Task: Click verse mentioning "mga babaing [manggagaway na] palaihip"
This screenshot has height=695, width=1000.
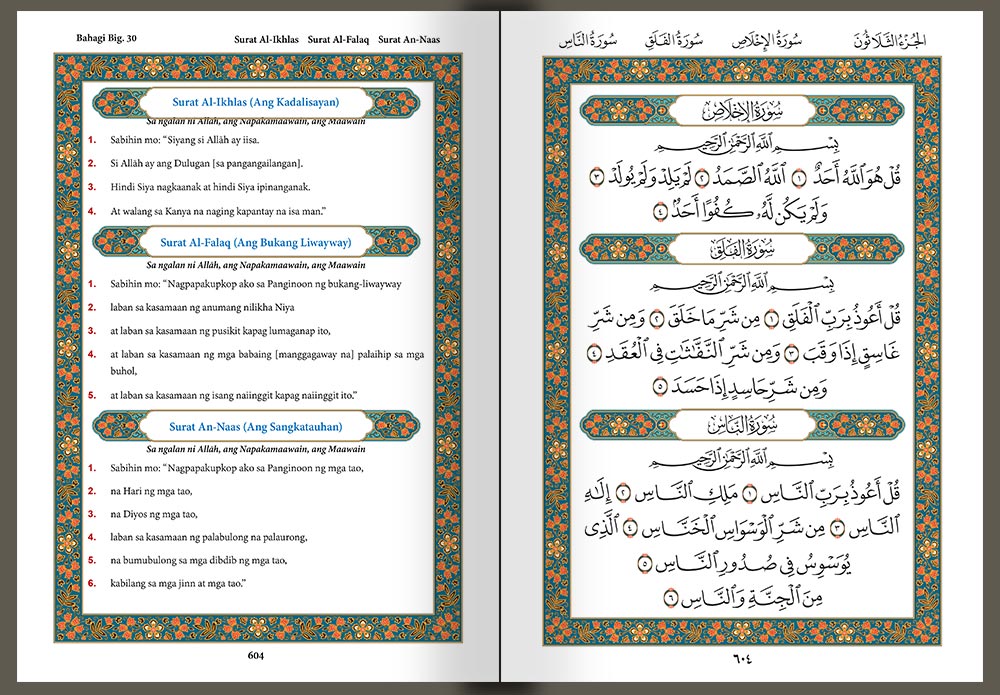Action: [x=267, y=362]
